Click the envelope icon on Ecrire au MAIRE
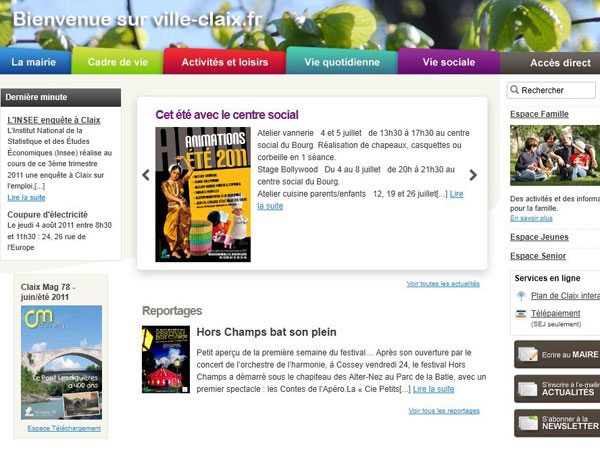The height and width of the screenshot is (450, 600). 529,354
